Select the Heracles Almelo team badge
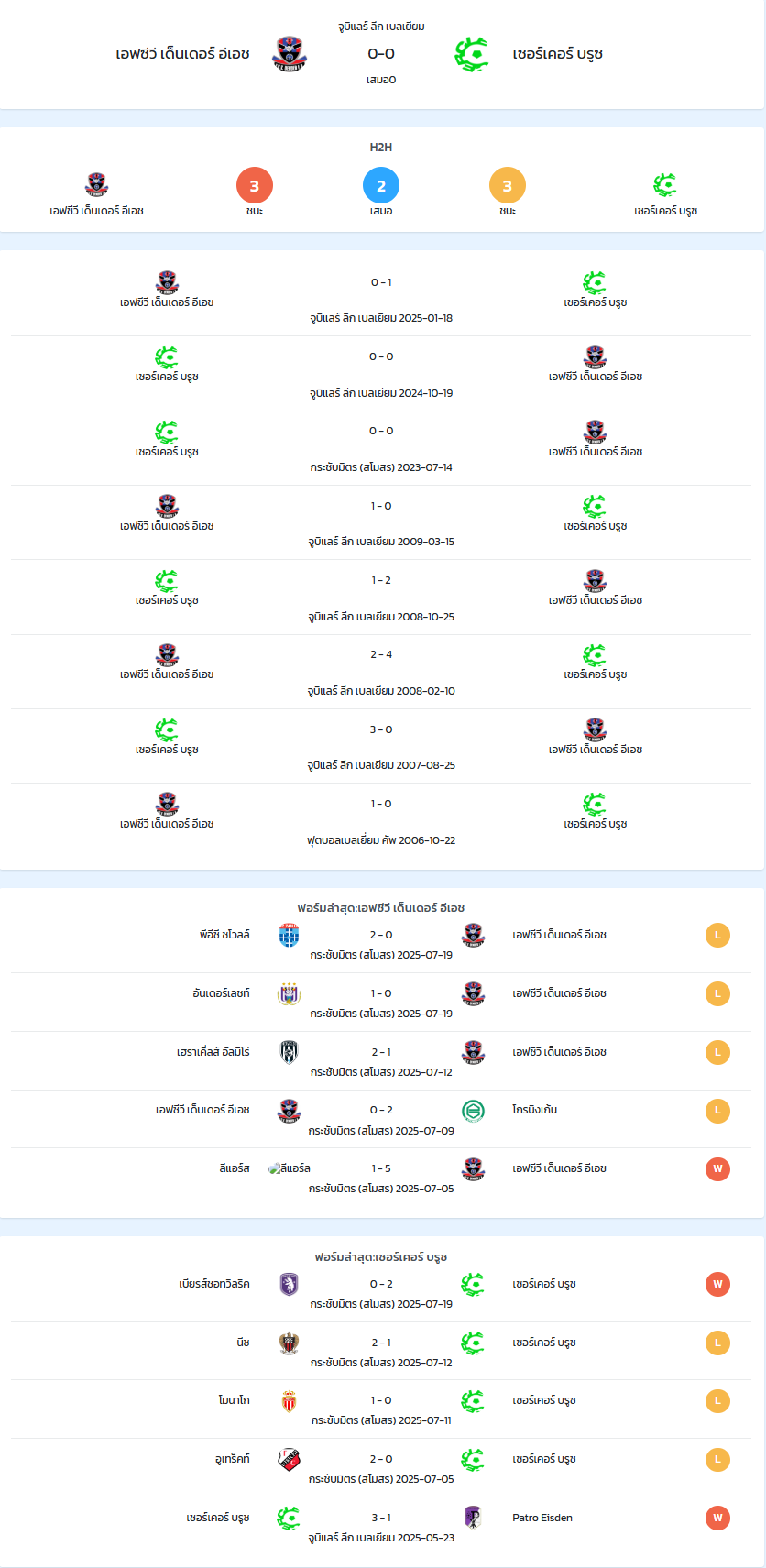 pyautogui.click(x=290, y=1052)
